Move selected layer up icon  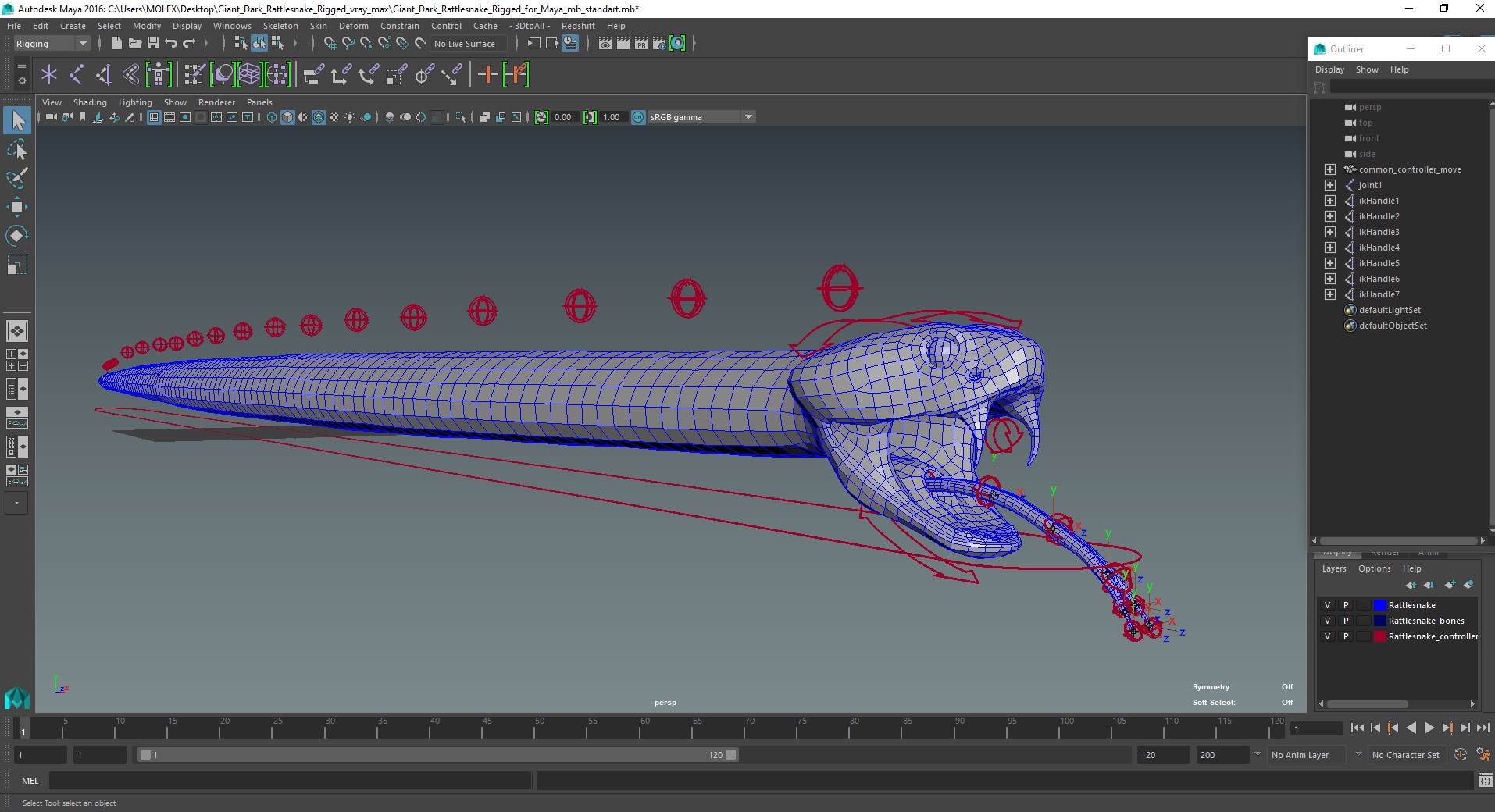click(x=1411, y=585)
